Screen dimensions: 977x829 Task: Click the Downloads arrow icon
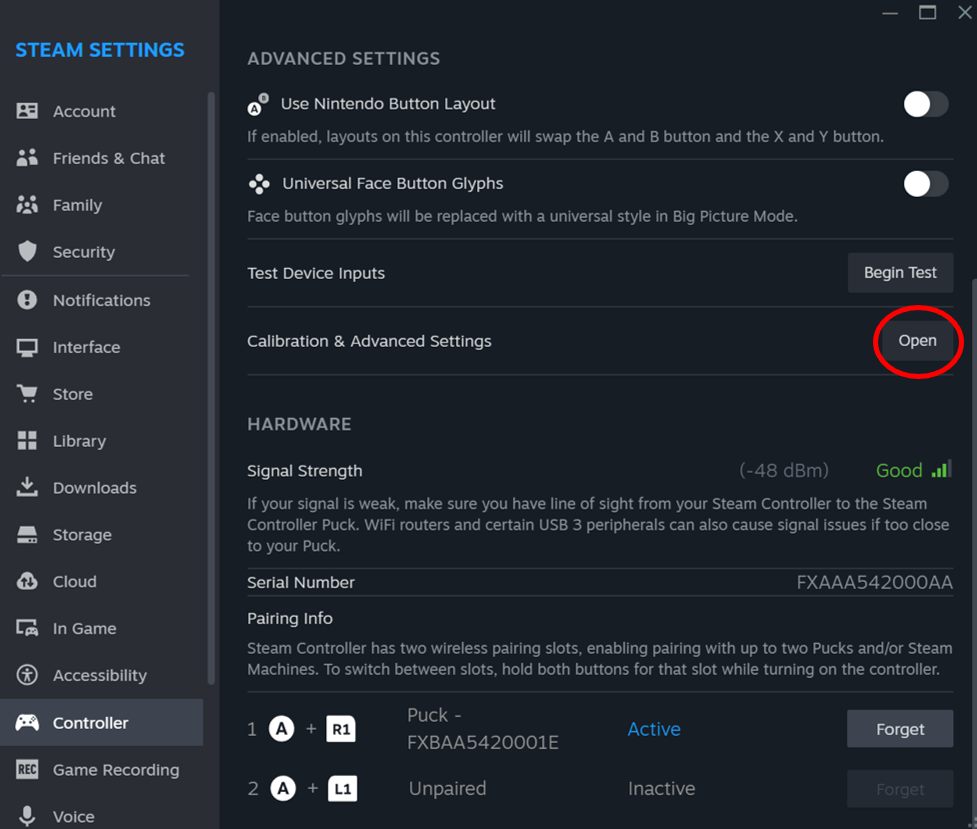click(27, 487)
